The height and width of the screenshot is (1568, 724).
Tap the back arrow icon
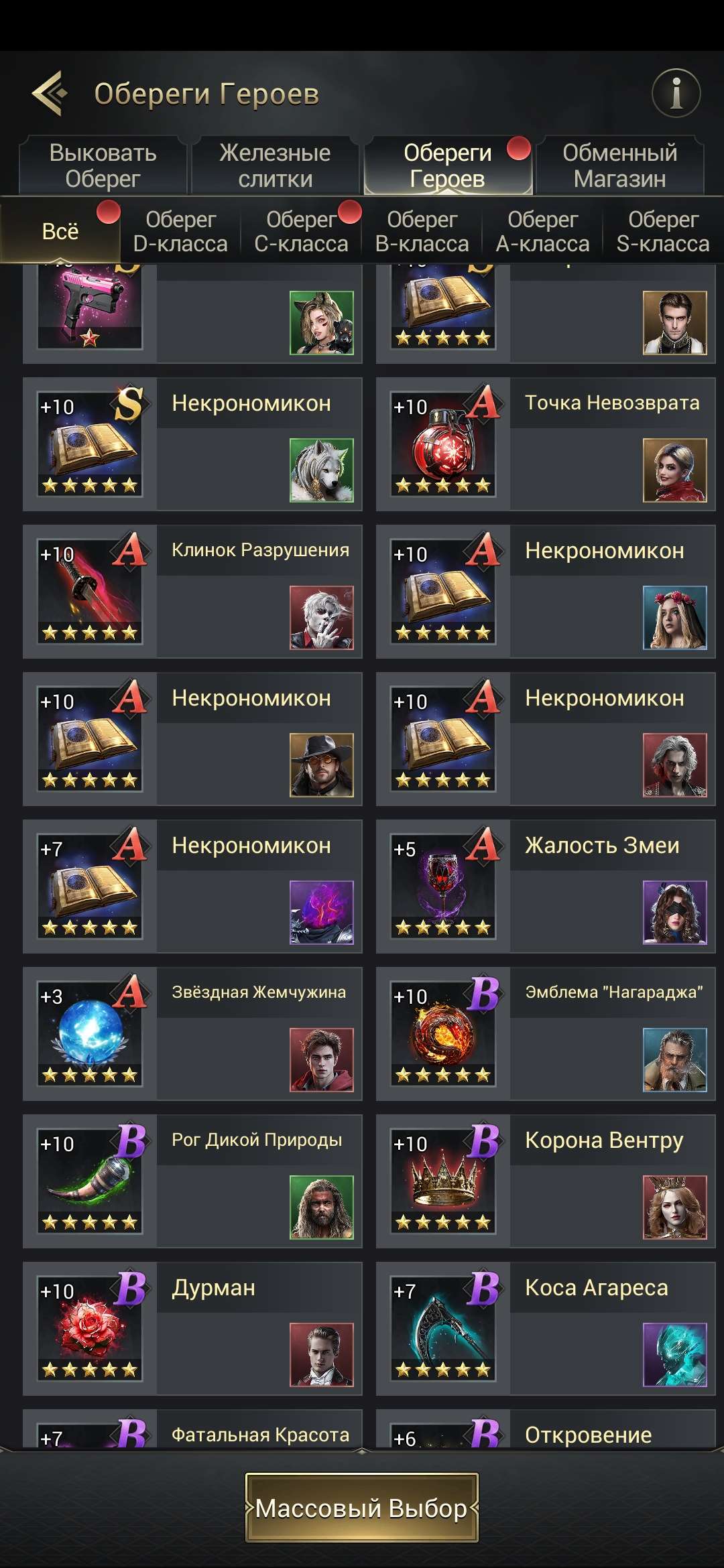(x=50, y=93)
